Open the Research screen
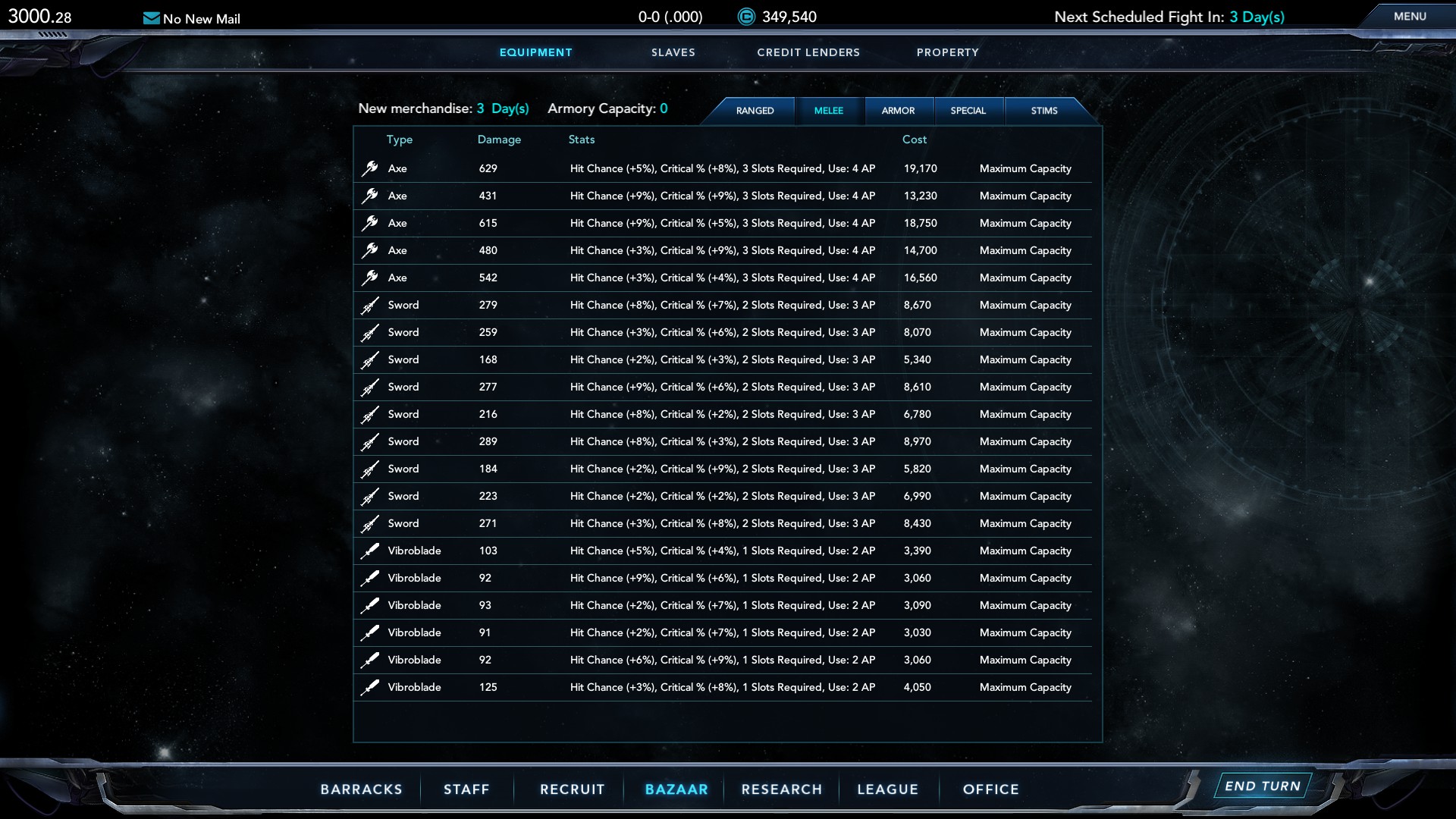The image size is (1456, 819). point(782,789)
